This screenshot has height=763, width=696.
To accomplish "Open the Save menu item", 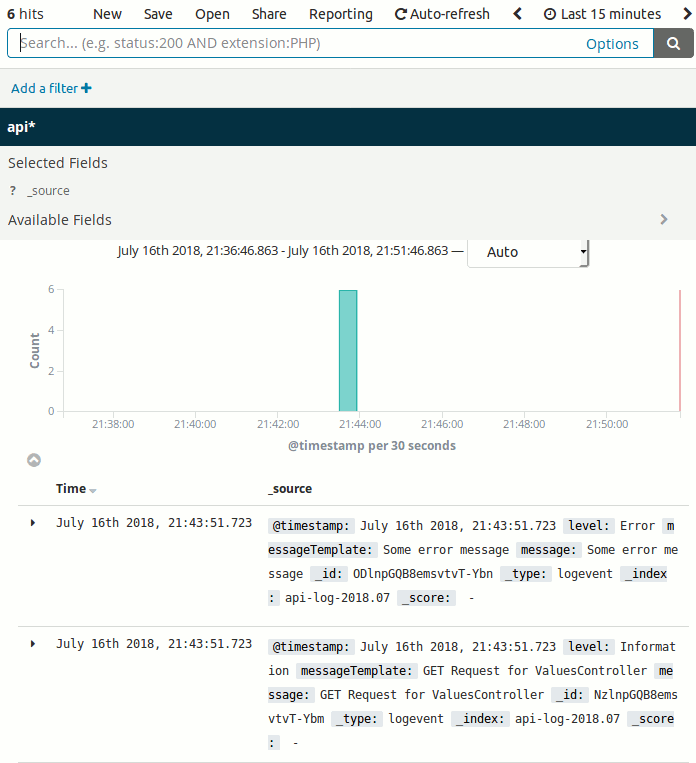I will coord(158,14).
